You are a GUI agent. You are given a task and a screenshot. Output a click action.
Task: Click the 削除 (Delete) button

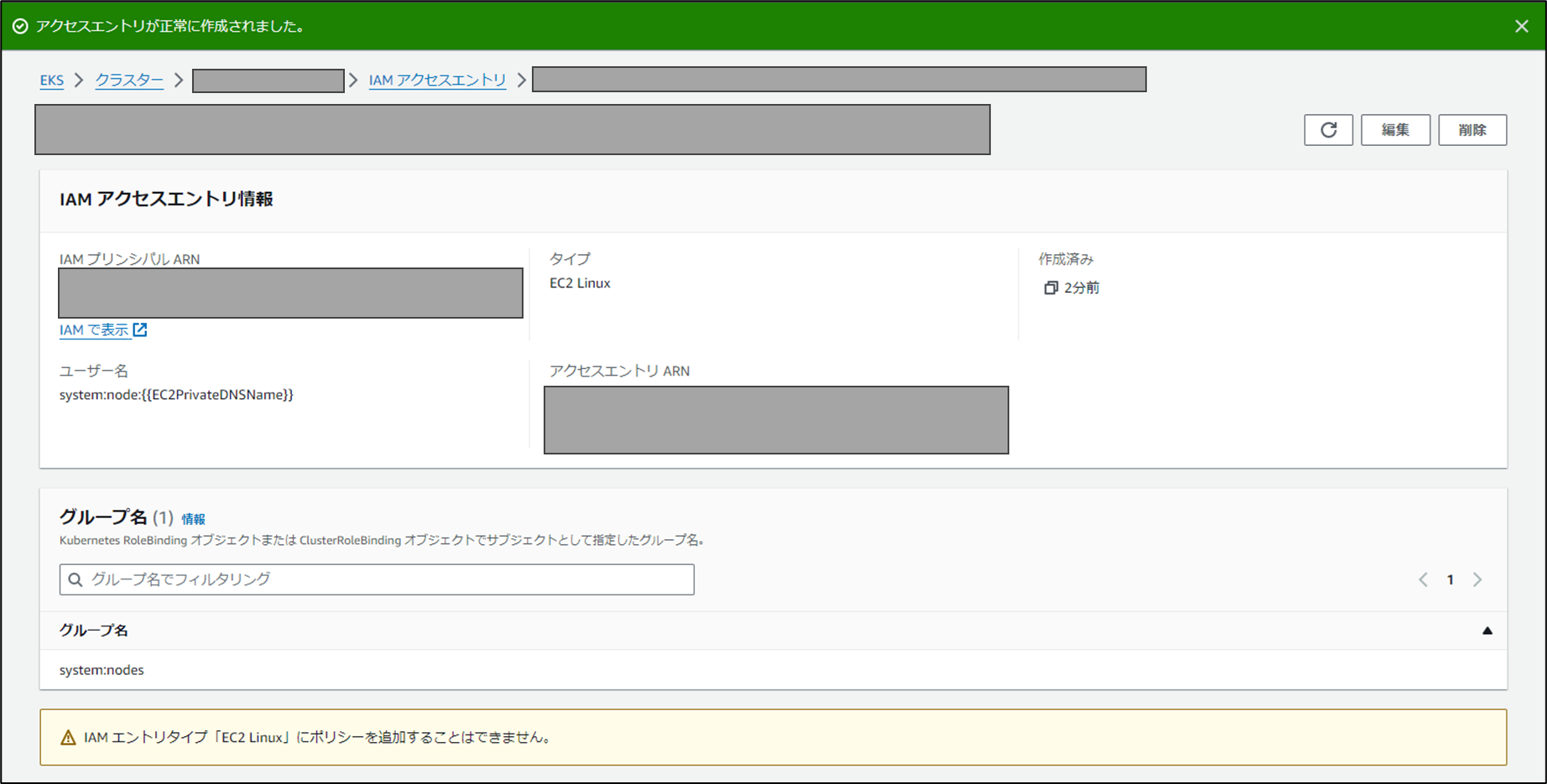coord(1472,130)
